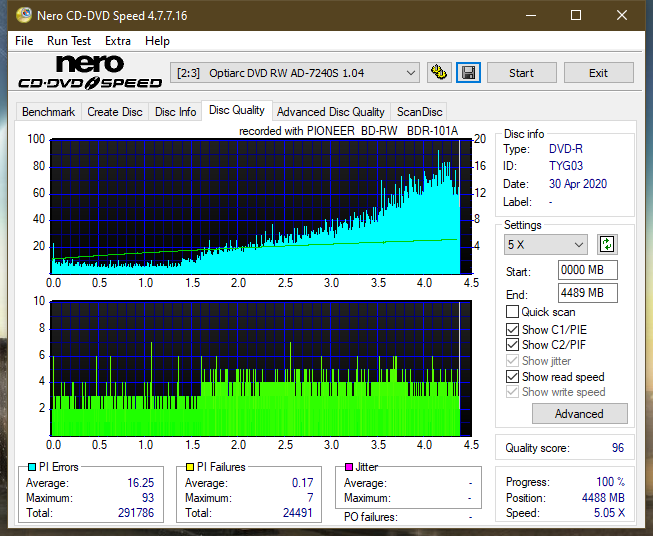This screenshot has width=653, height=536.
Task: Click the Position value 4488 MB
Action: 603,498
